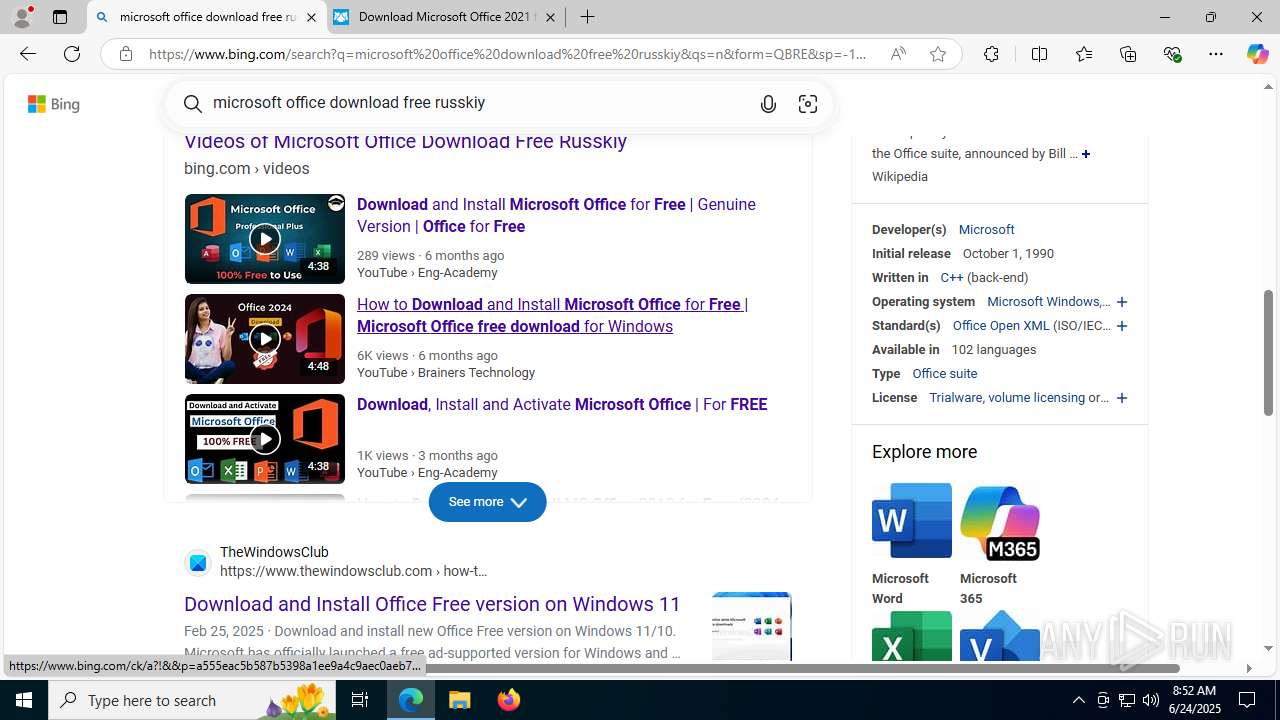Go to the Bing logo home
Image resolution: width=1280 pixels, height=720 pixels.
pos(53,104)
